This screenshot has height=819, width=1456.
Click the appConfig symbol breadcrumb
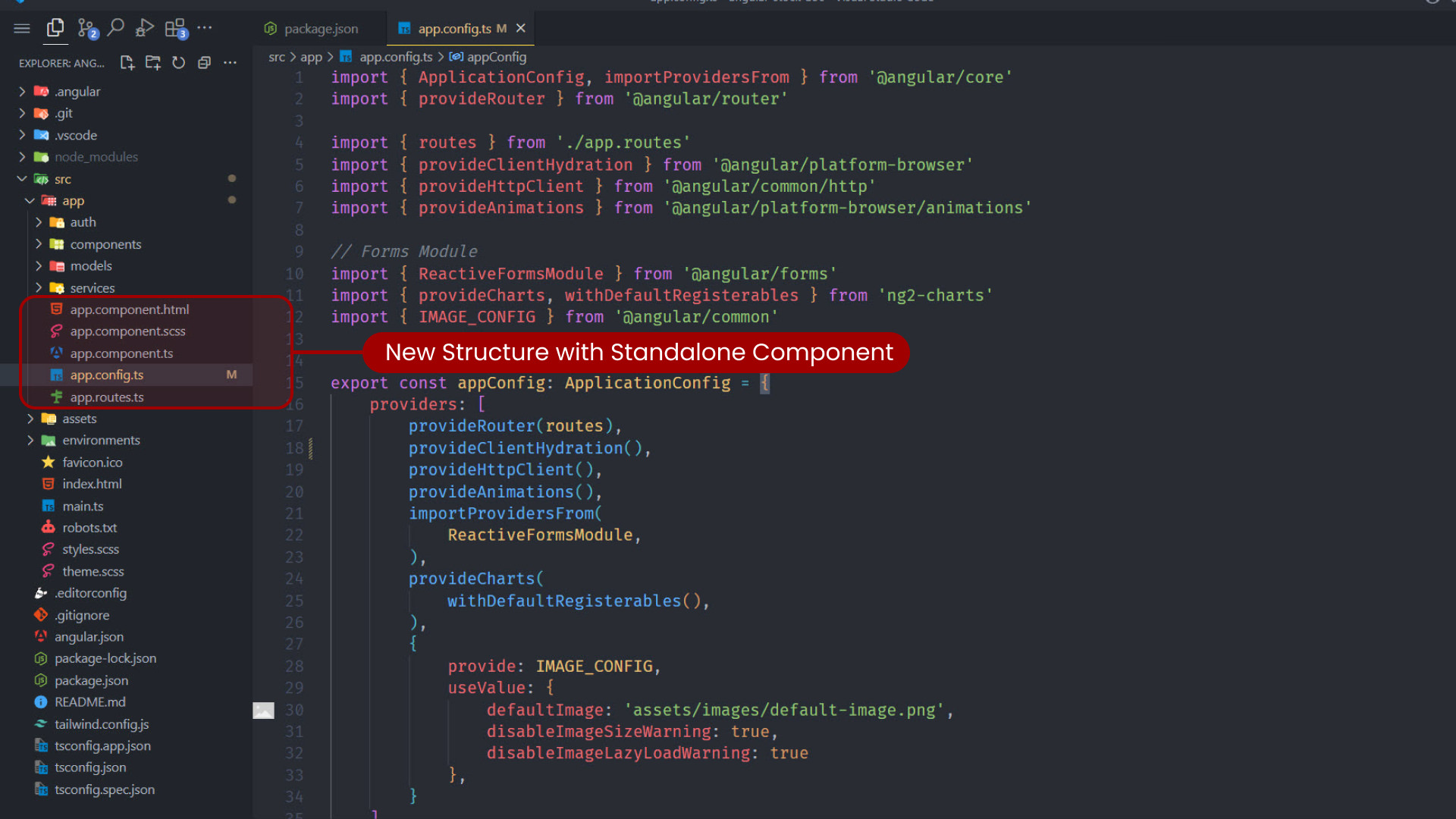tap(488, 57)
